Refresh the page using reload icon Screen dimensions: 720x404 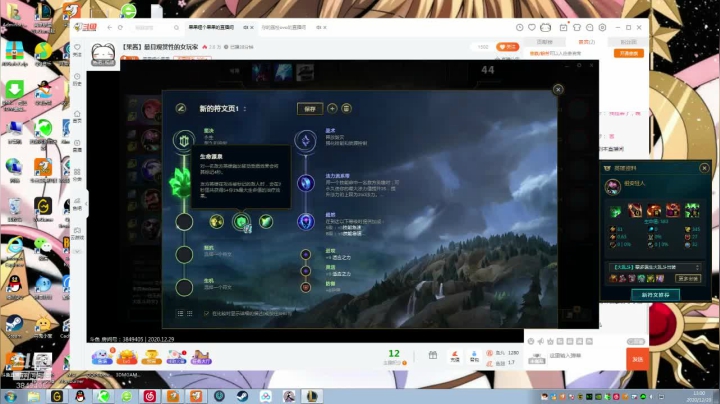tap(120, 28)
